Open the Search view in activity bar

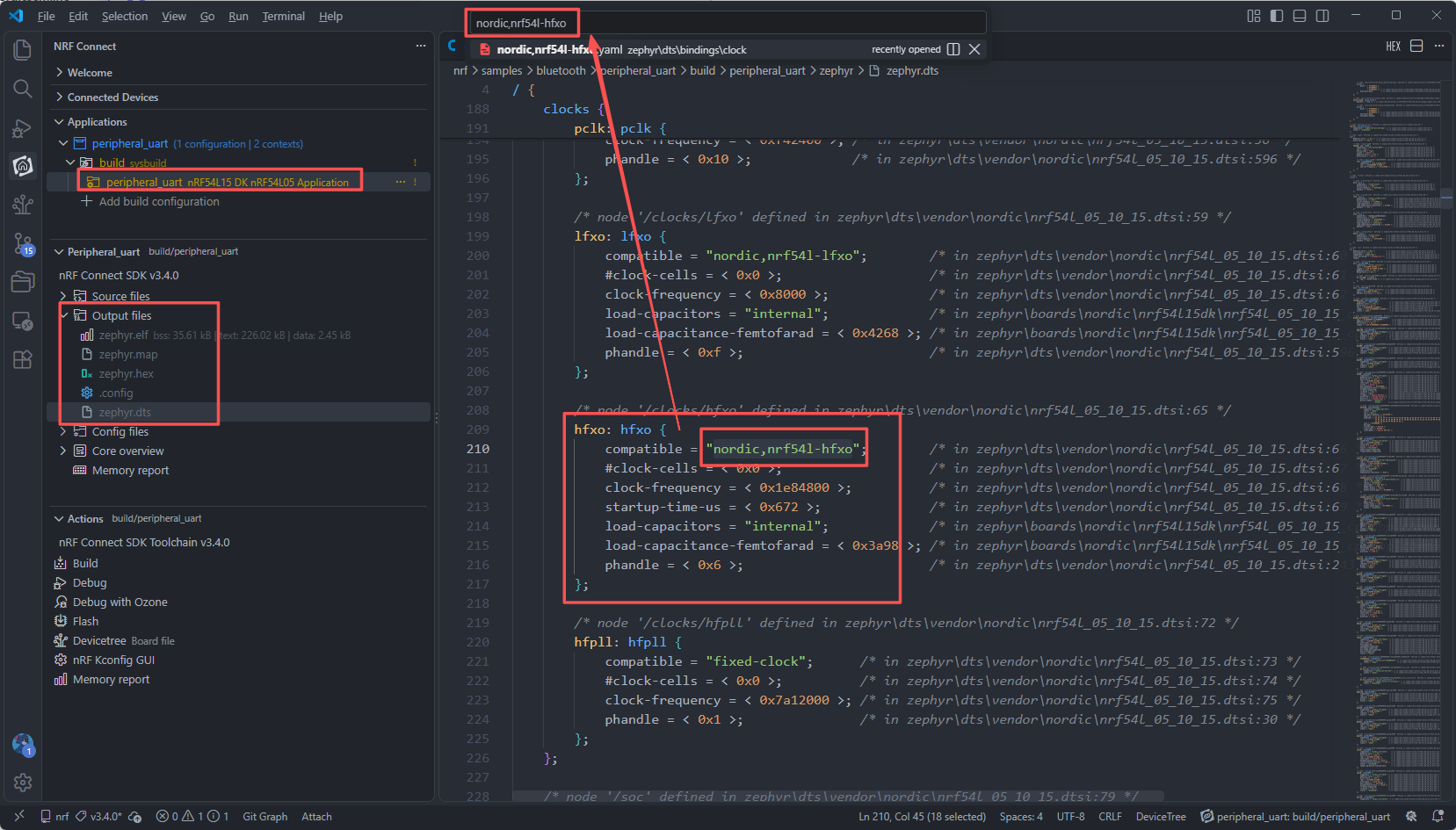click(23, 89)
